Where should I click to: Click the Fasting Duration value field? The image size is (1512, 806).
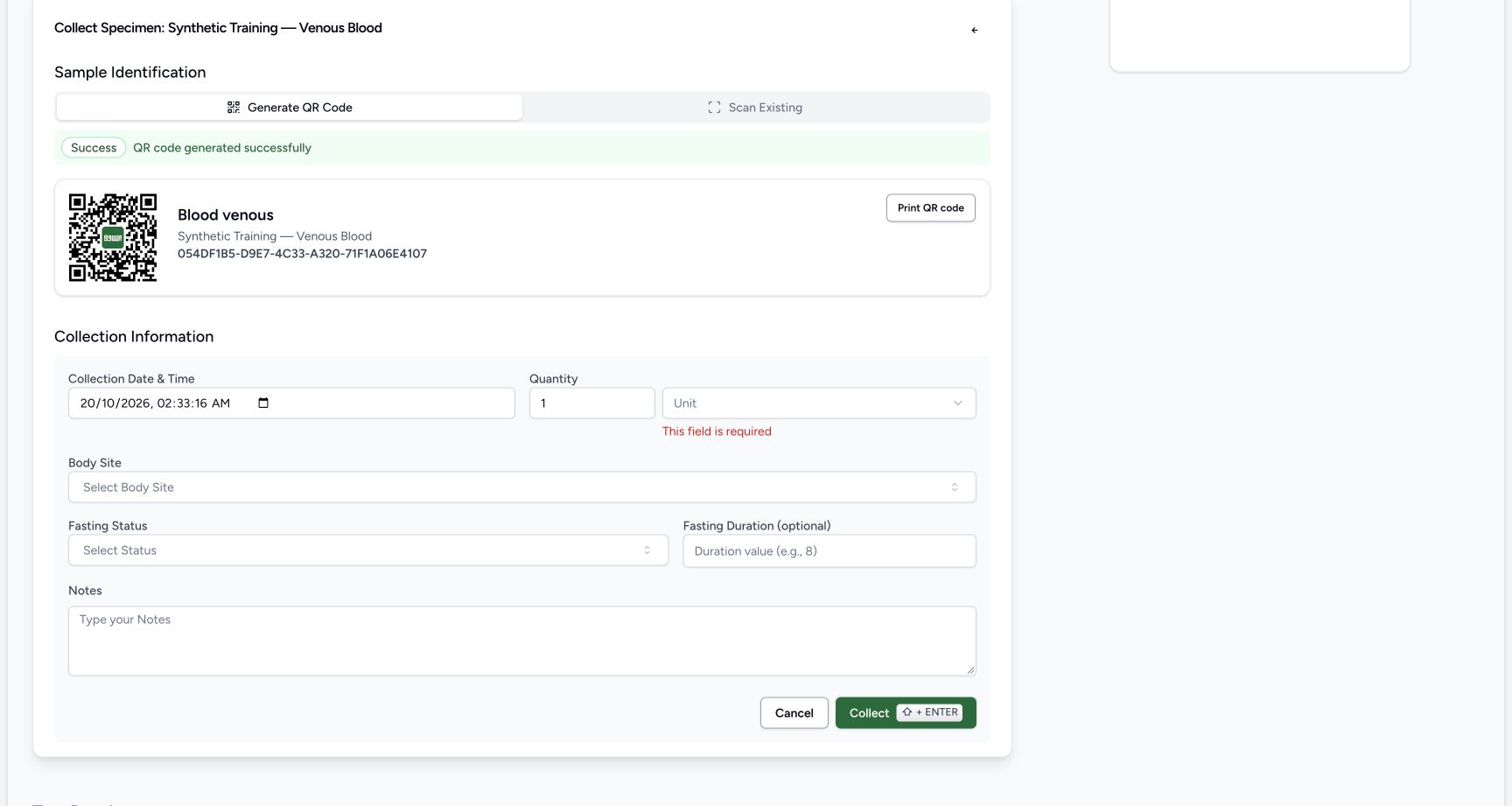[x=829, y=551]
